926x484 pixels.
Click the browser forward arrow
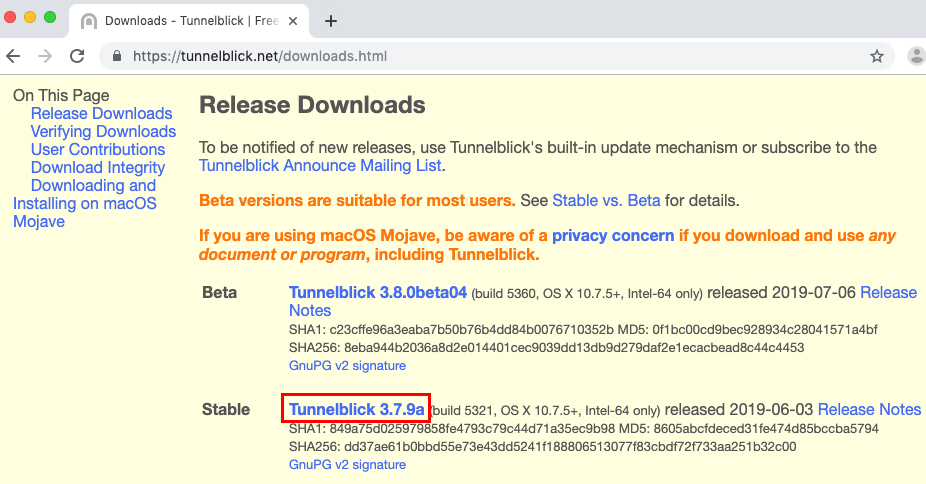(45, 57)
